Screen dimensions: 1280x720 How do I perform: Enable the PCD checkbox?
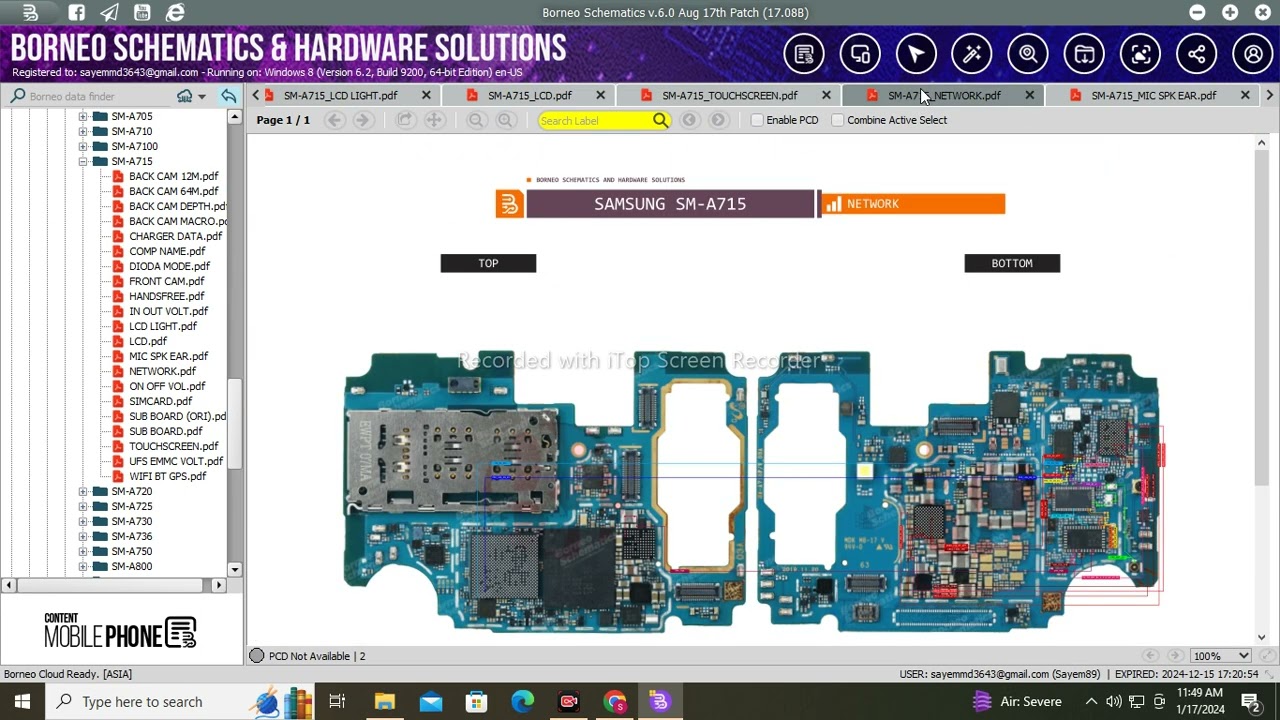pyautogui.click(x=757, y=120)
